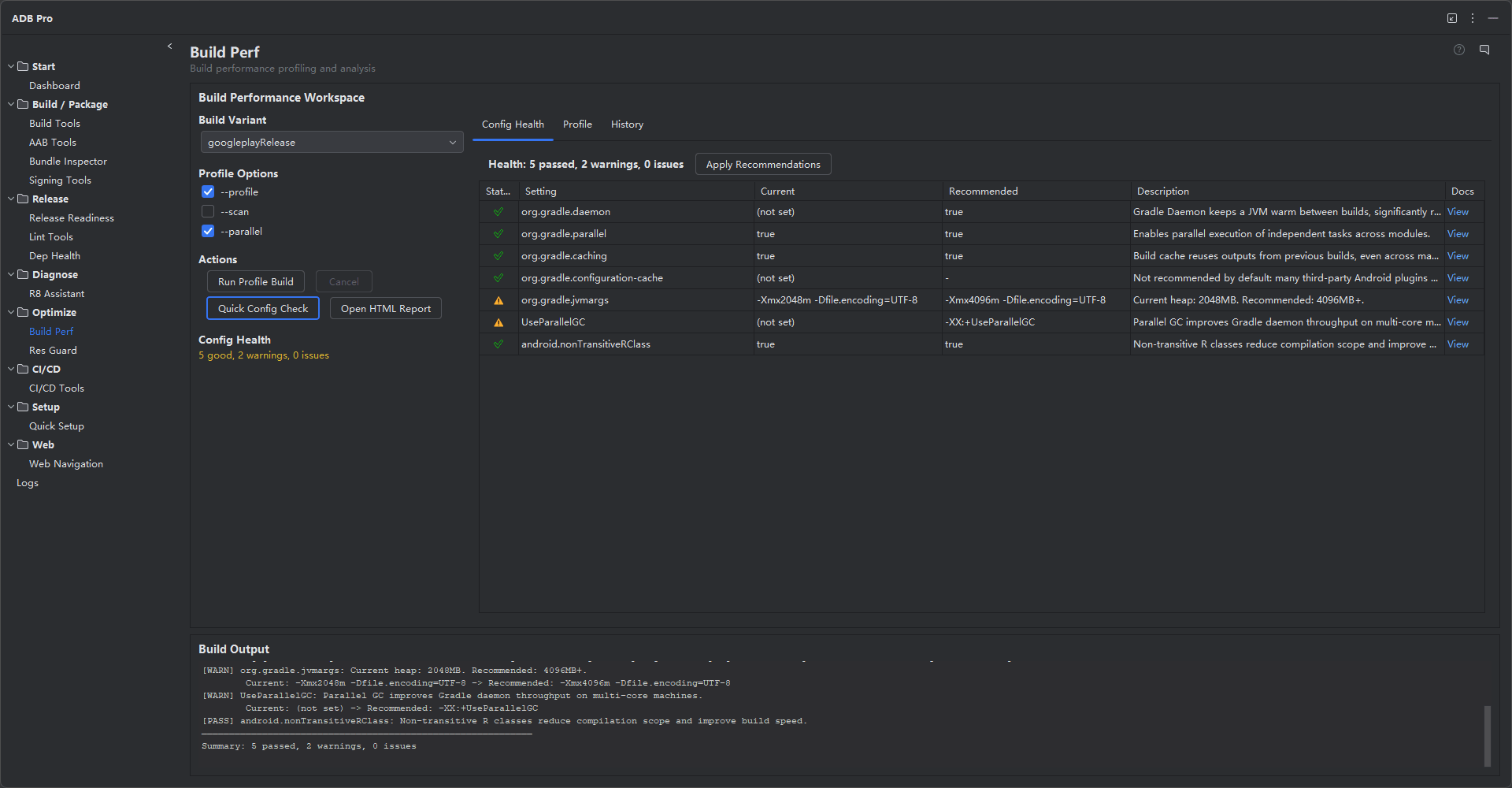Viewport: 1512px width, 788px height.
Task: Open Bundle Inspector page
Action: [x=68, y=161]
